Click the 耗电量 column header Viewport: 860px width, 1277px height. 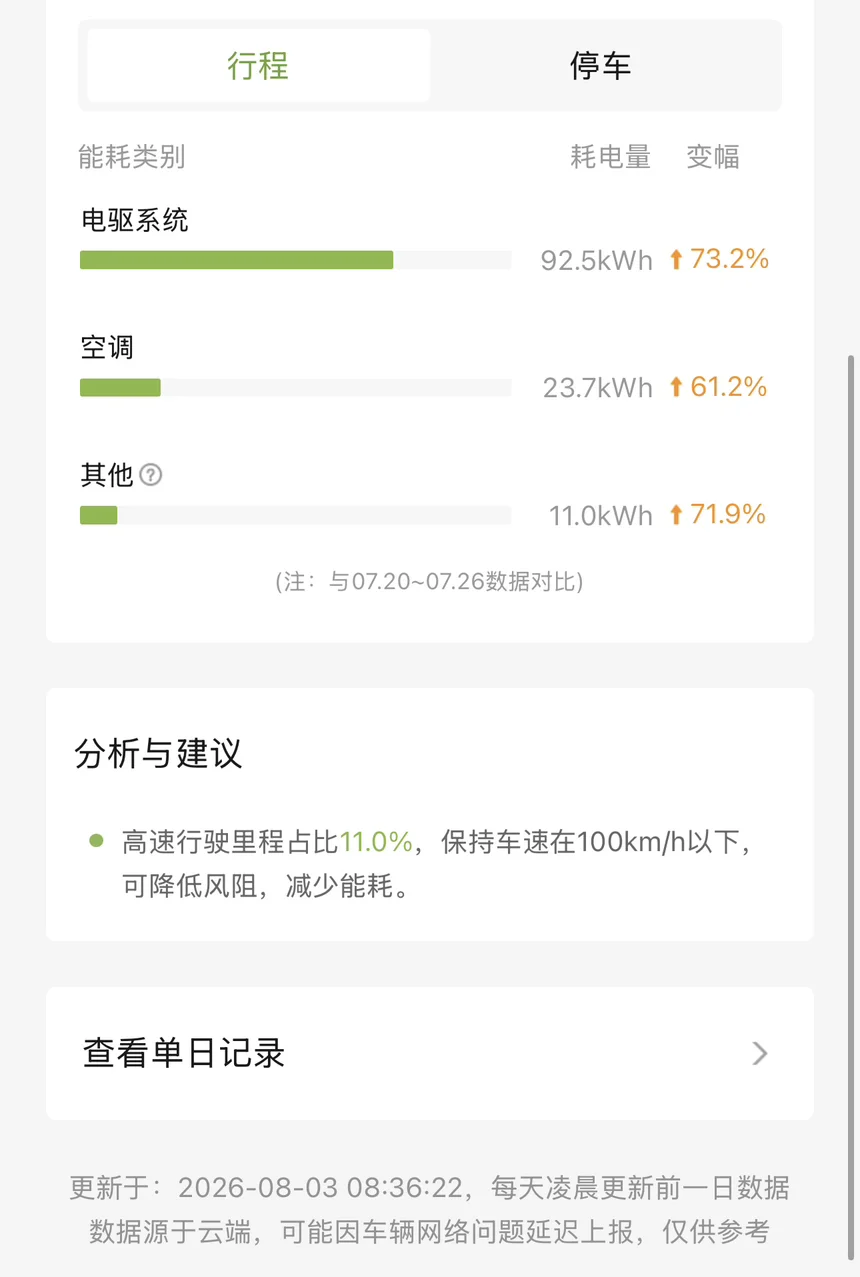click(611, 157)
